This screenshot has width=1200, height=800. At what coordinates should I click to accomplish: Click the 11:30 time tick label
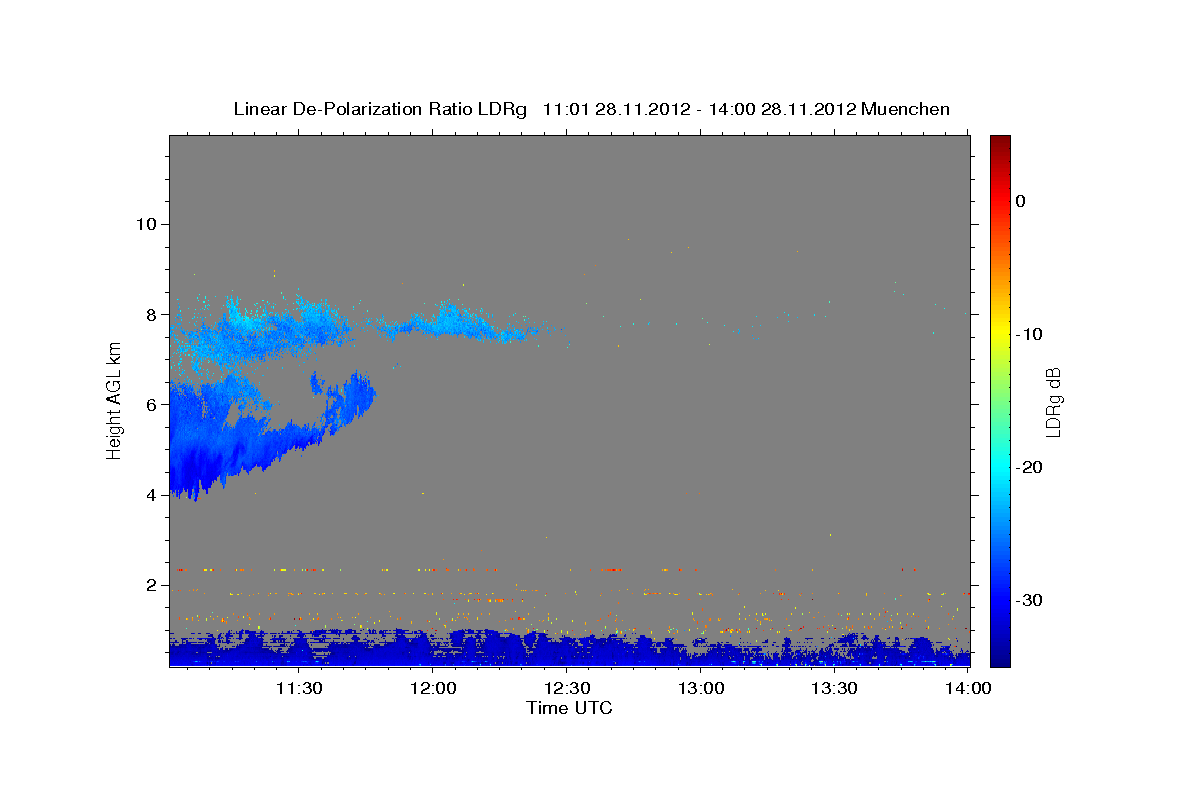coord(298,688)
